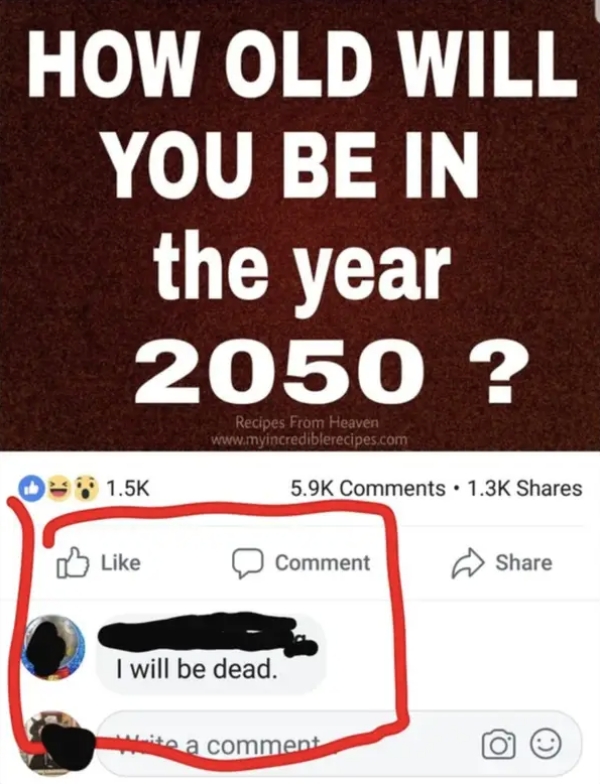Viewport: 600px width, 784px height.
Task: Tap the Comment button label
Action: click(323, 563)
